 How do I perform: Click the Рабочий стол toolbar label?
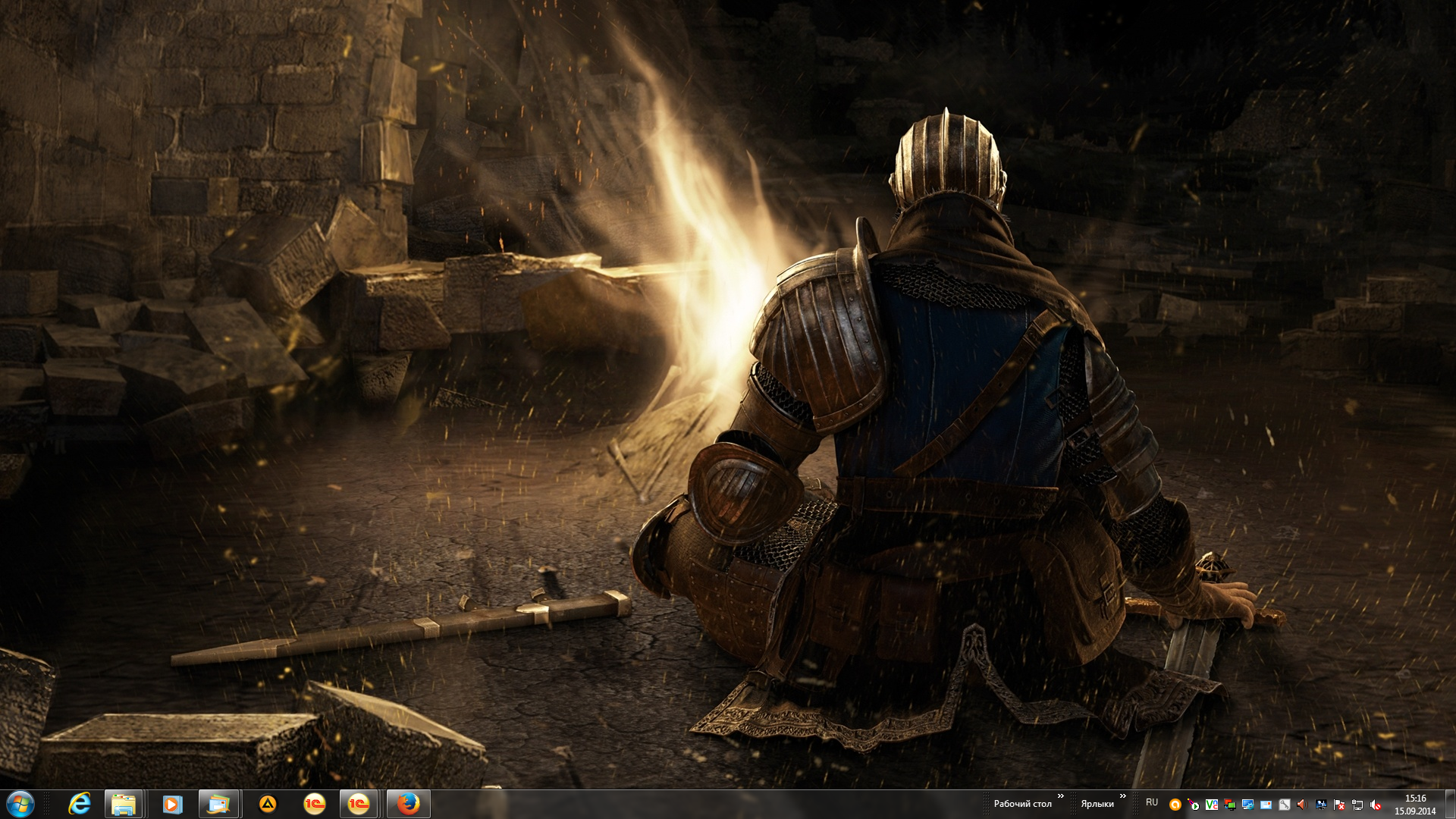click(x=1022, y=804)
